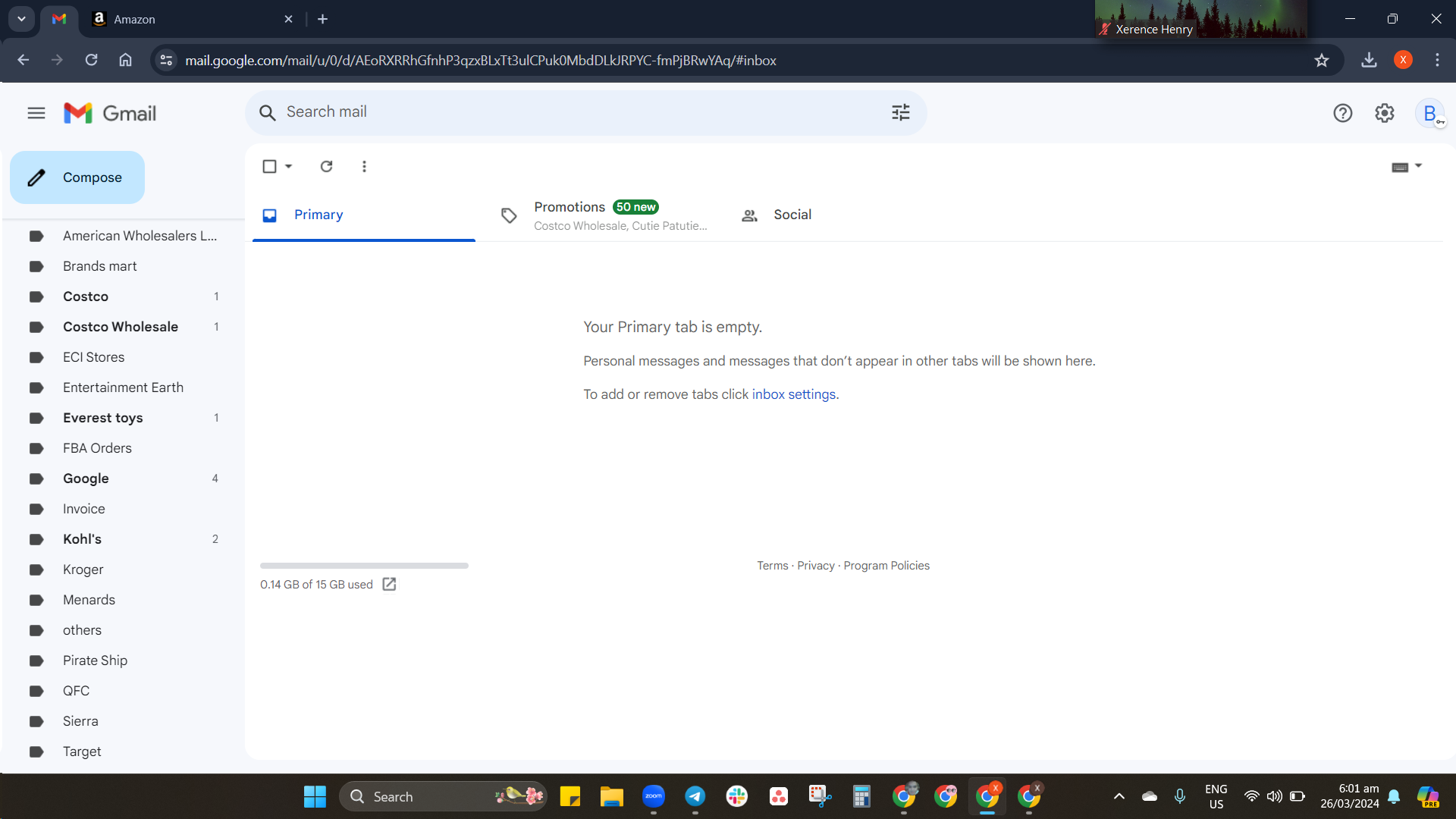1456x819 pixels.
Task: Switch to the Gmail browser tab
Action: pos(59,19)
